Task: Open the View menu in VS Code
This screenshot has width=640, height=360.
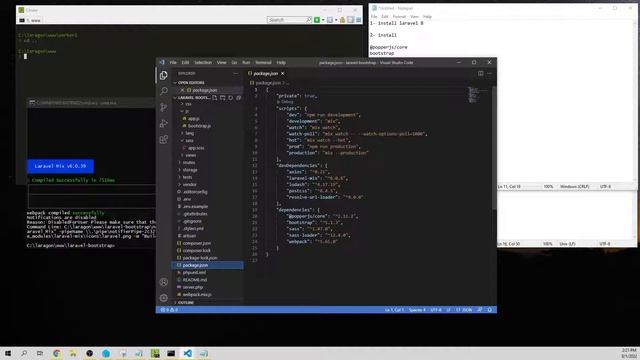Action: click(222, 62)
